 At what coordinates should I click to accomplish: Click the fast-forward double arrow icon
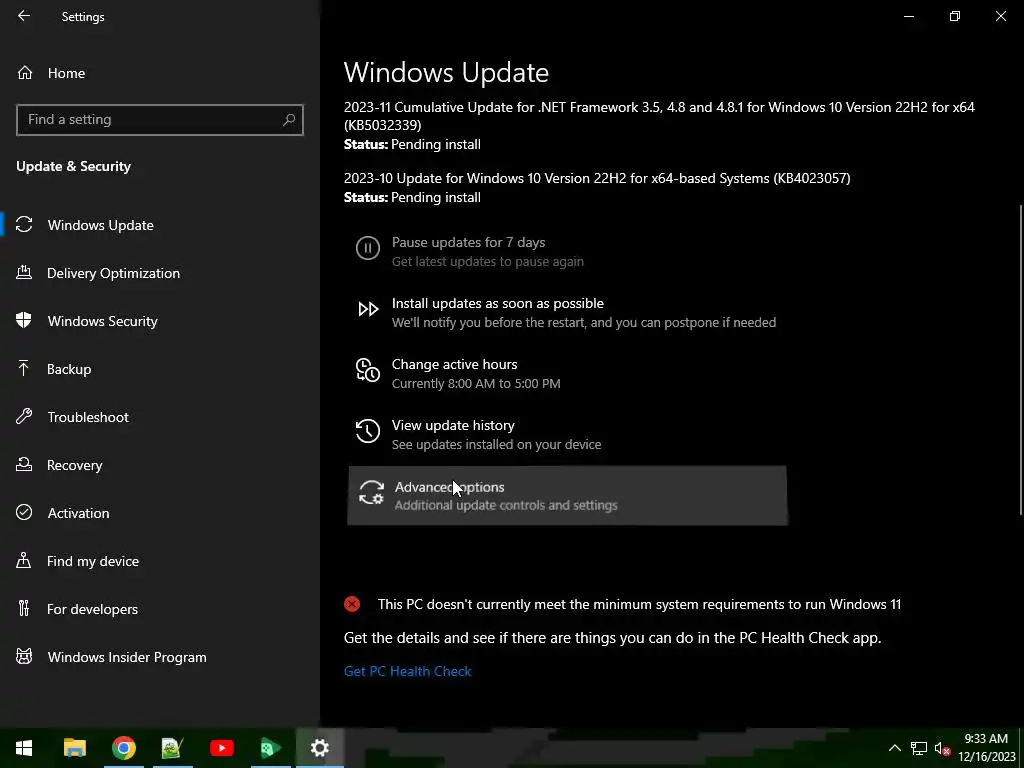click(x=368, y=309)
